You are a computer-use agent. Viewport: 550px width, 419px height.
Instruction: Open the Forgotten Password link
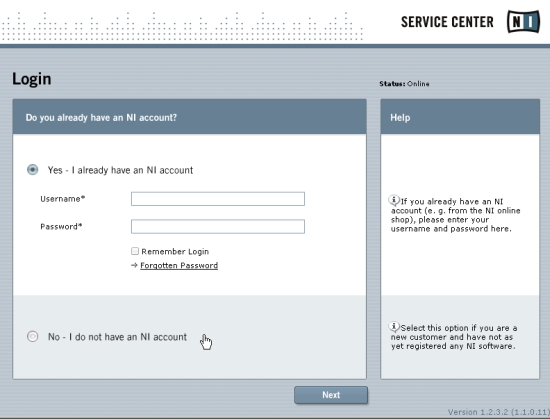tap(179, 265)
